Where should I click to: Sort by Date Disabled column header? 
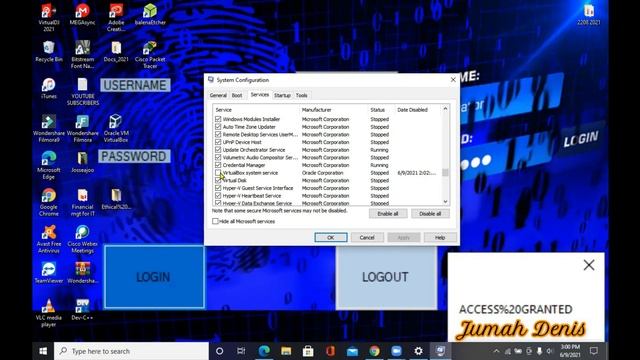418,110
